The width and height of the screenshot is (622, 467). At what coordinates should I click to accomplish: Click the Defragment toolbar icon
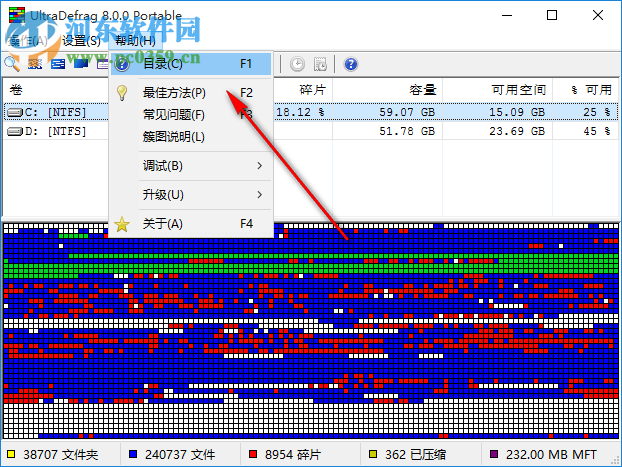[35, 64]
